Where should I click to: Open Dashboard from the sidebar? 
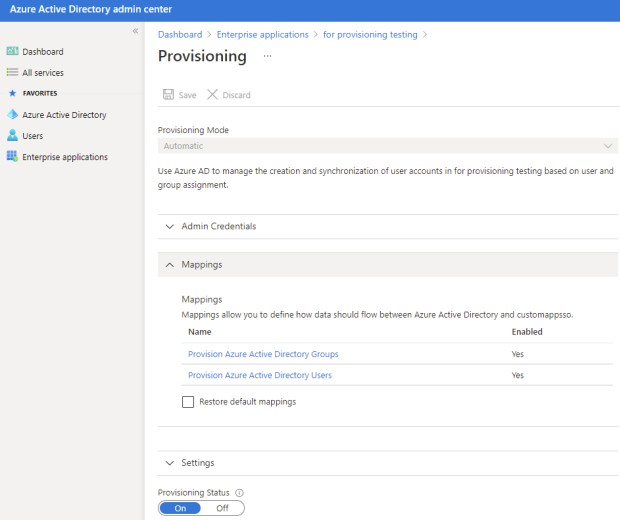43,52
